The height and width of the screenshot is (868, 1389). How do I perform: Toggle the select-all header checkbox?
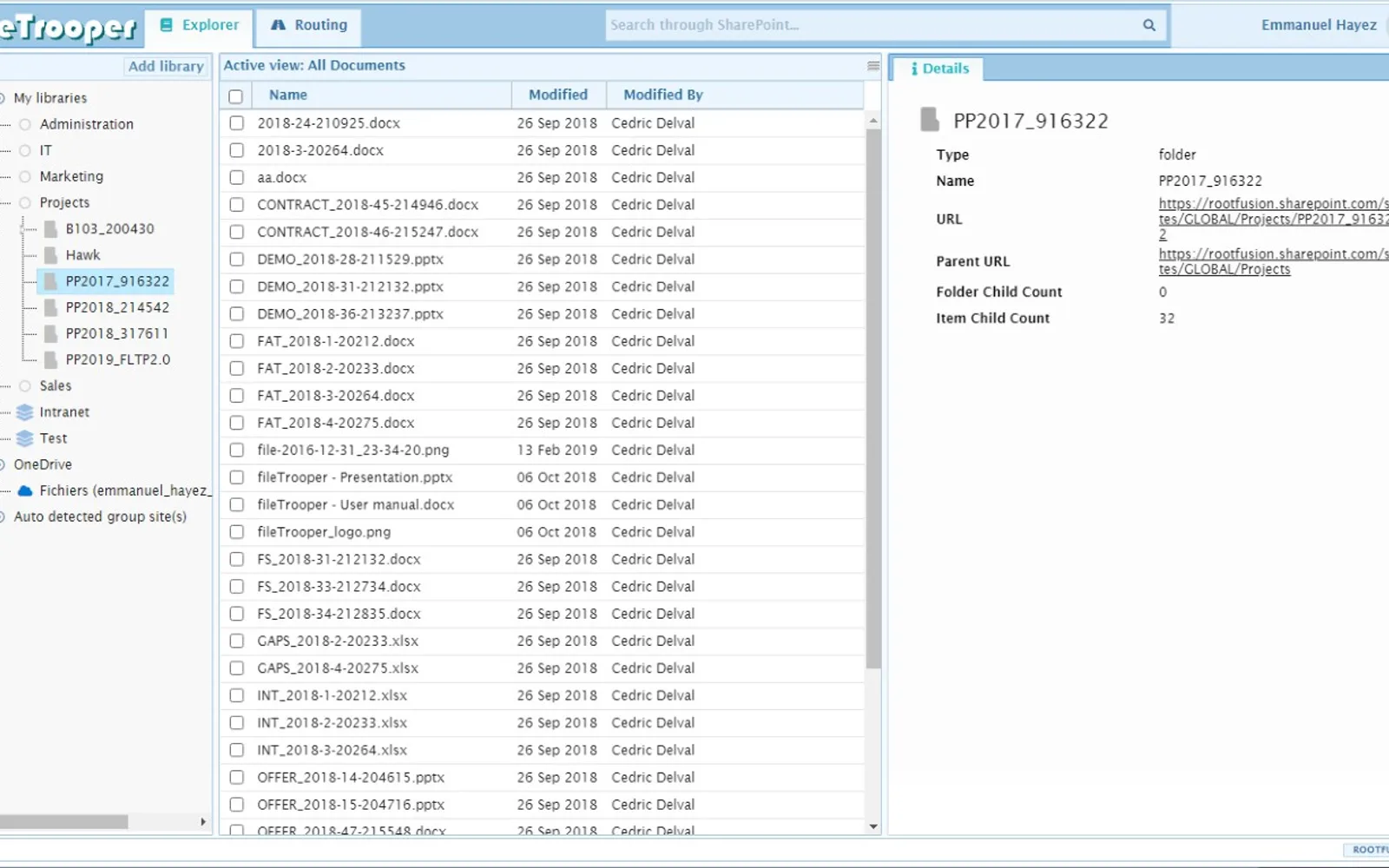[235, 95]
